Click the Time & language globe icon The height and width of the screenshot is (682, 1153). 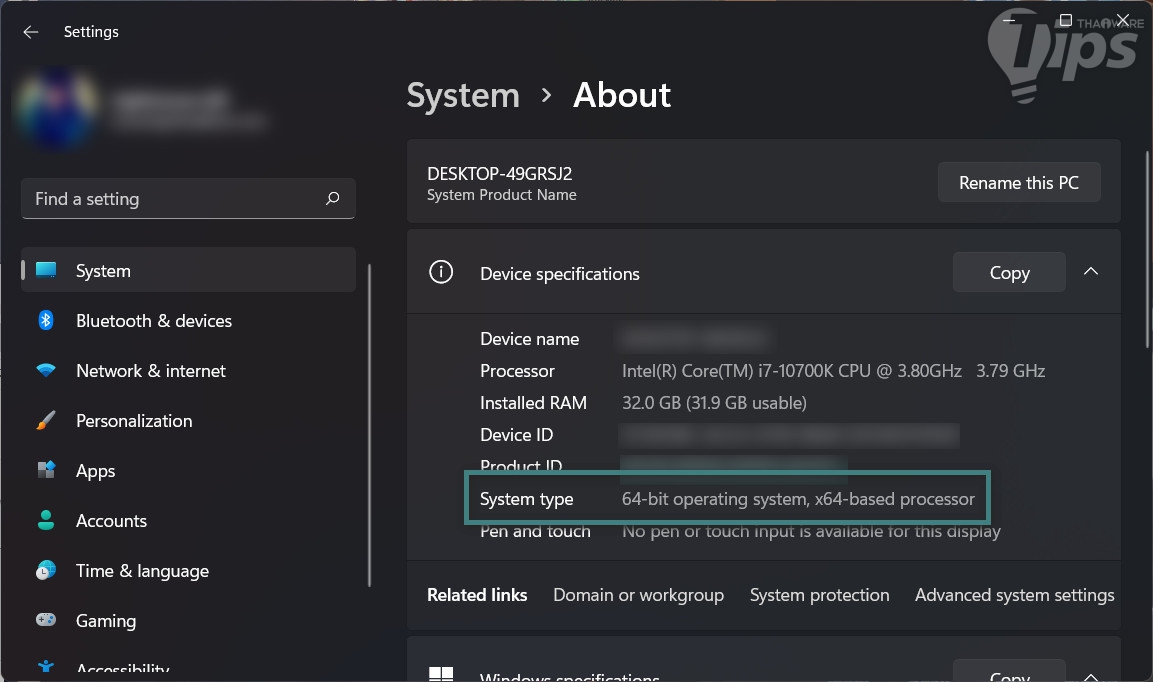tap(46, 571)
